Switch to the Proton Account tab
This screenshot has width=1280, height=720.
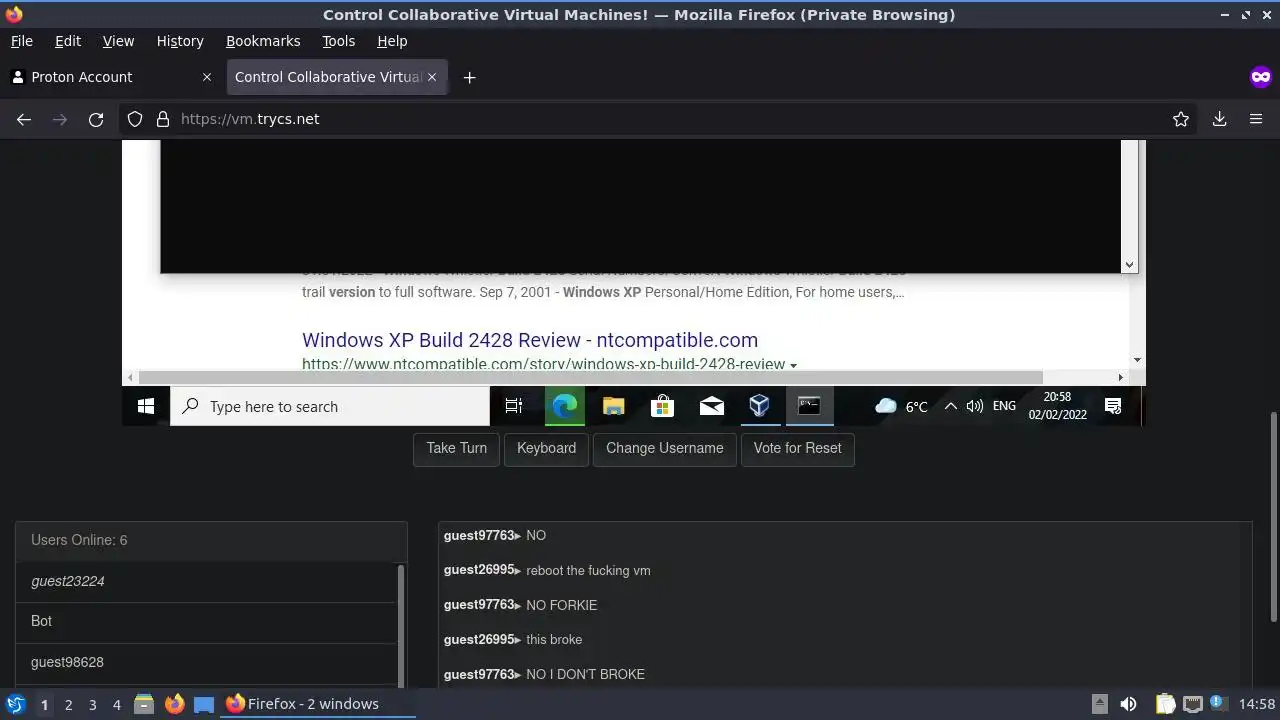point(111,77)
